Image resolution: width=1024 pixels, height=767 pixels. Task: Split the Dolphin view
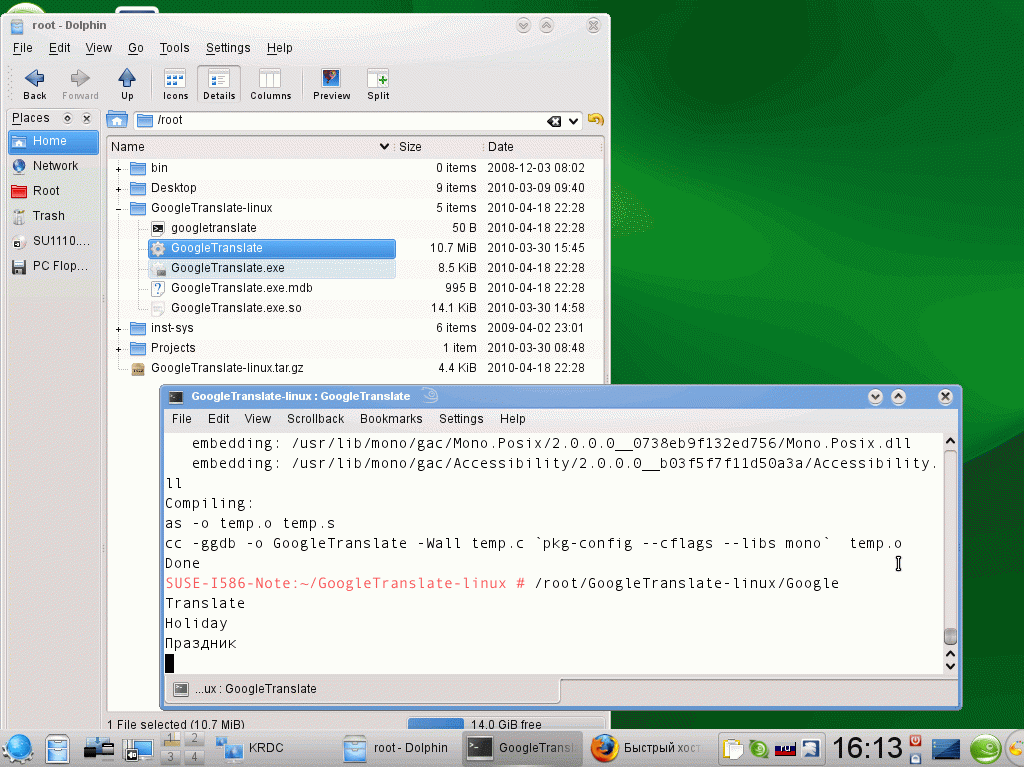(378, 85)
